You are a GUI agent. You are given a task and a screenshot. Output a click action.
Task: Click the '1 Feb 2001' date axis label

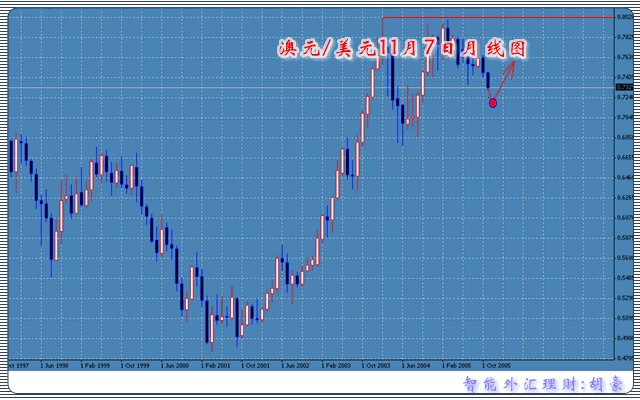tap(216, 366)
